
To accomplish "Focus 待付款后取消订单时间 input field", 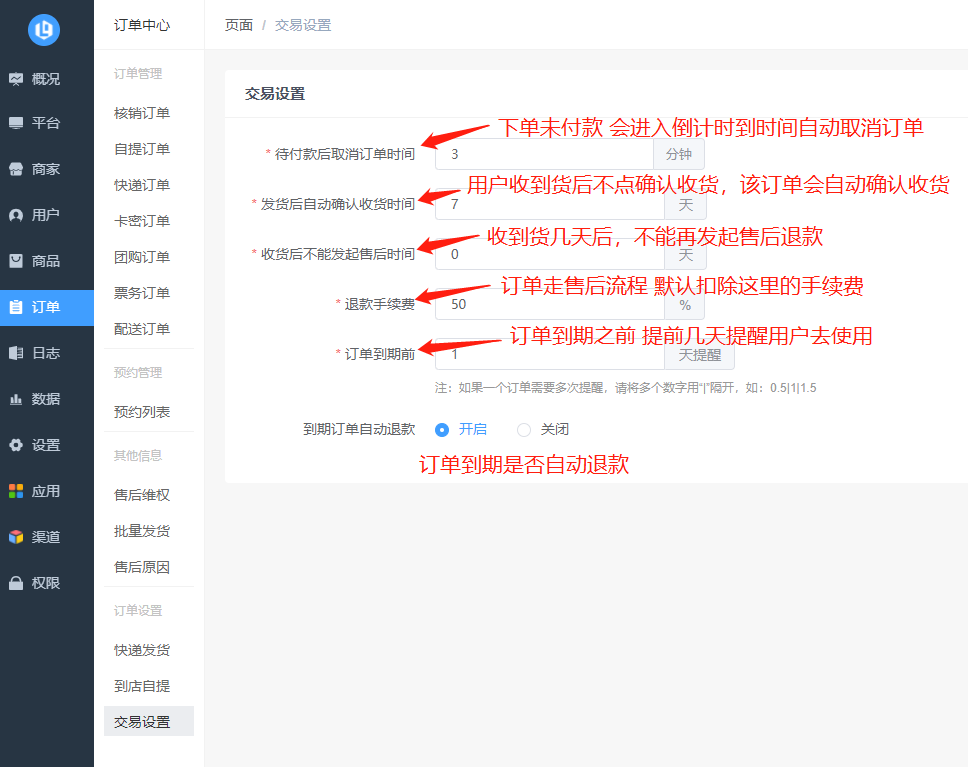I will [x=544, y=154].
